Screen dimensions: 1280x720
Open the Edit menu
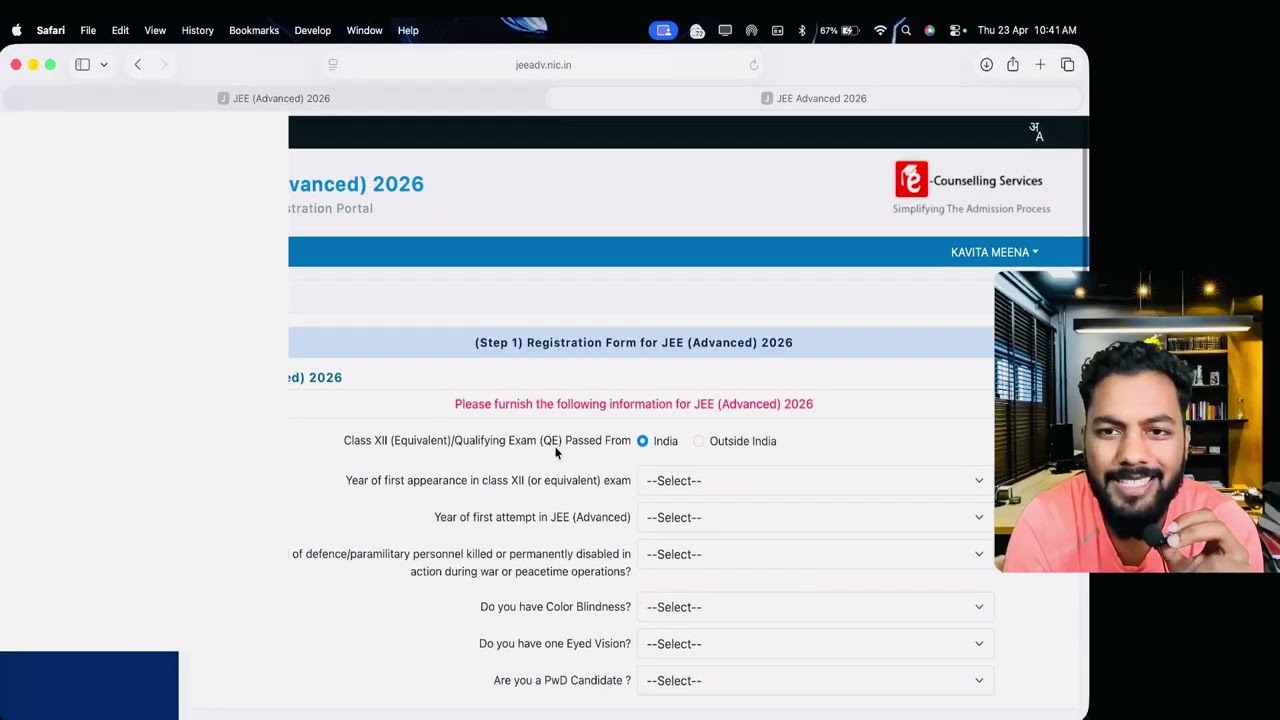120,30
